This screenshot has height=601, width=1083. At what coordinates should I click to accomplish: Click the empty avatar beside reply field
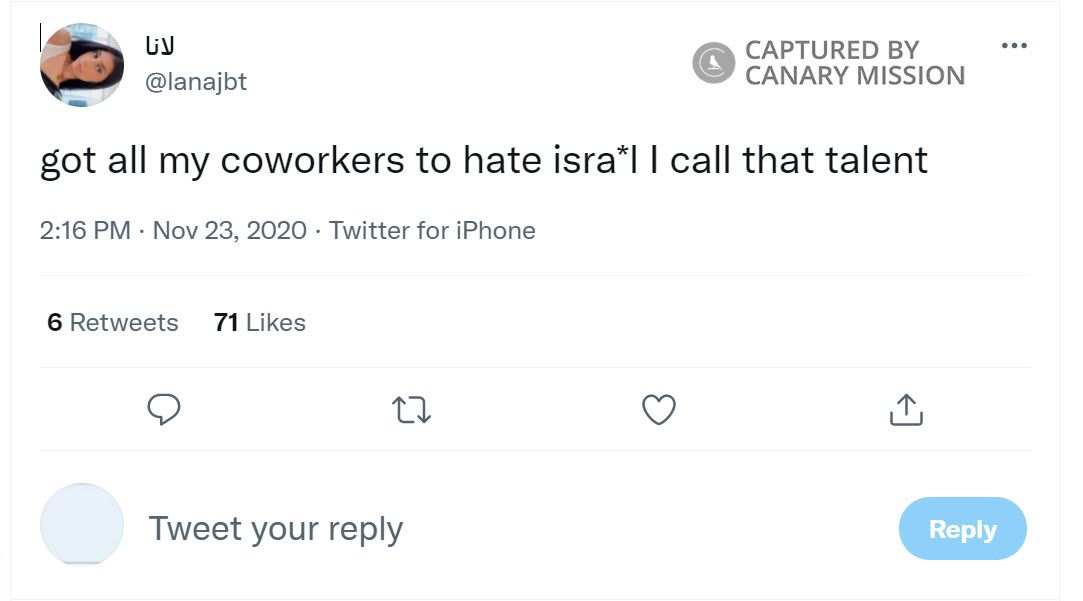tap(82, 525)
